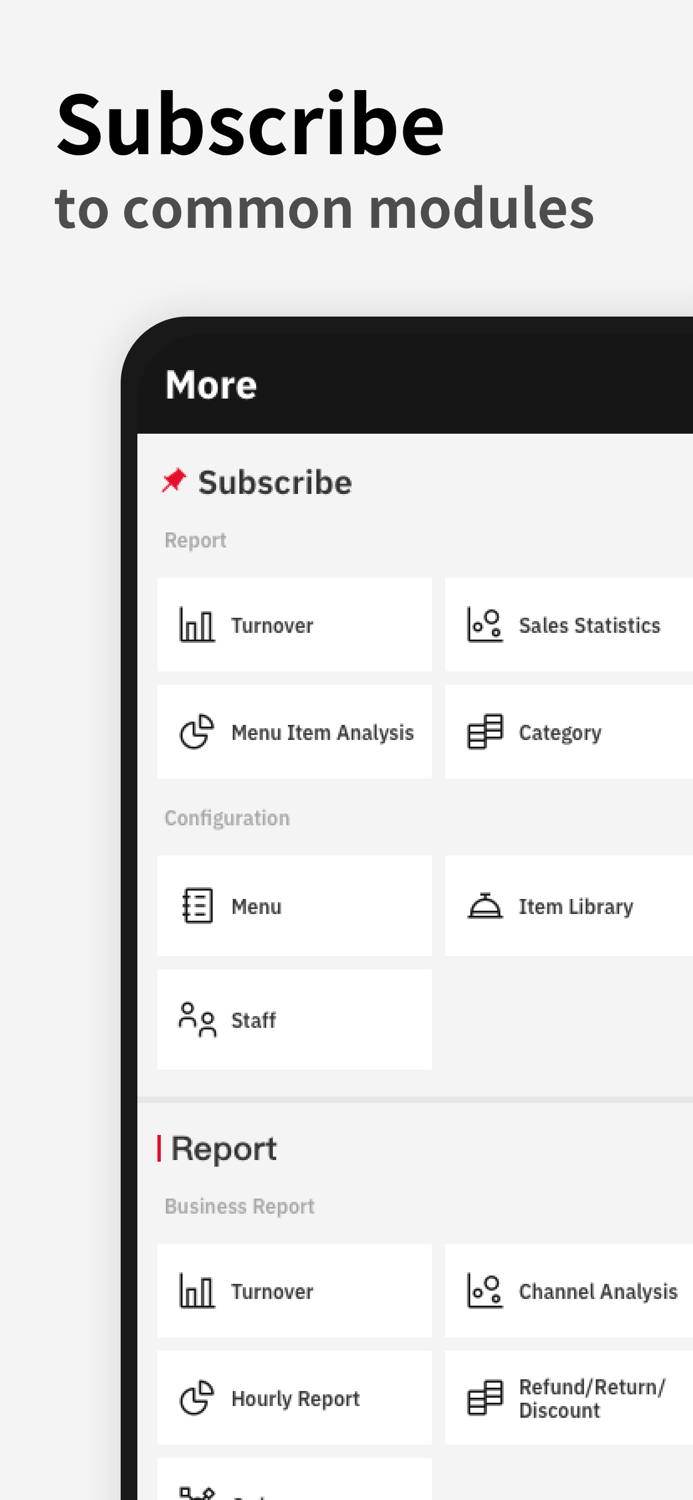The image size is (693, 1500).
Task: Open the Menu configuration tile
Action: [x=294, y=905]
